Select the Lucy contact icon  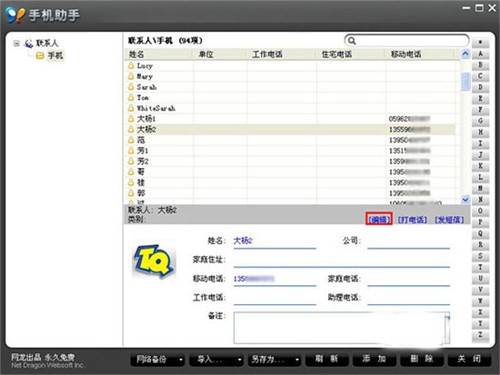(x=131, y=66)
